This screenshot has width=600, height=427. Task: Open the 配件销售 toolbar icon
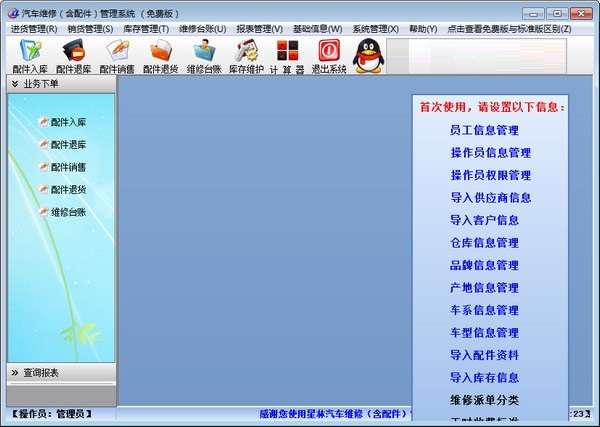[x=117, y=57]
